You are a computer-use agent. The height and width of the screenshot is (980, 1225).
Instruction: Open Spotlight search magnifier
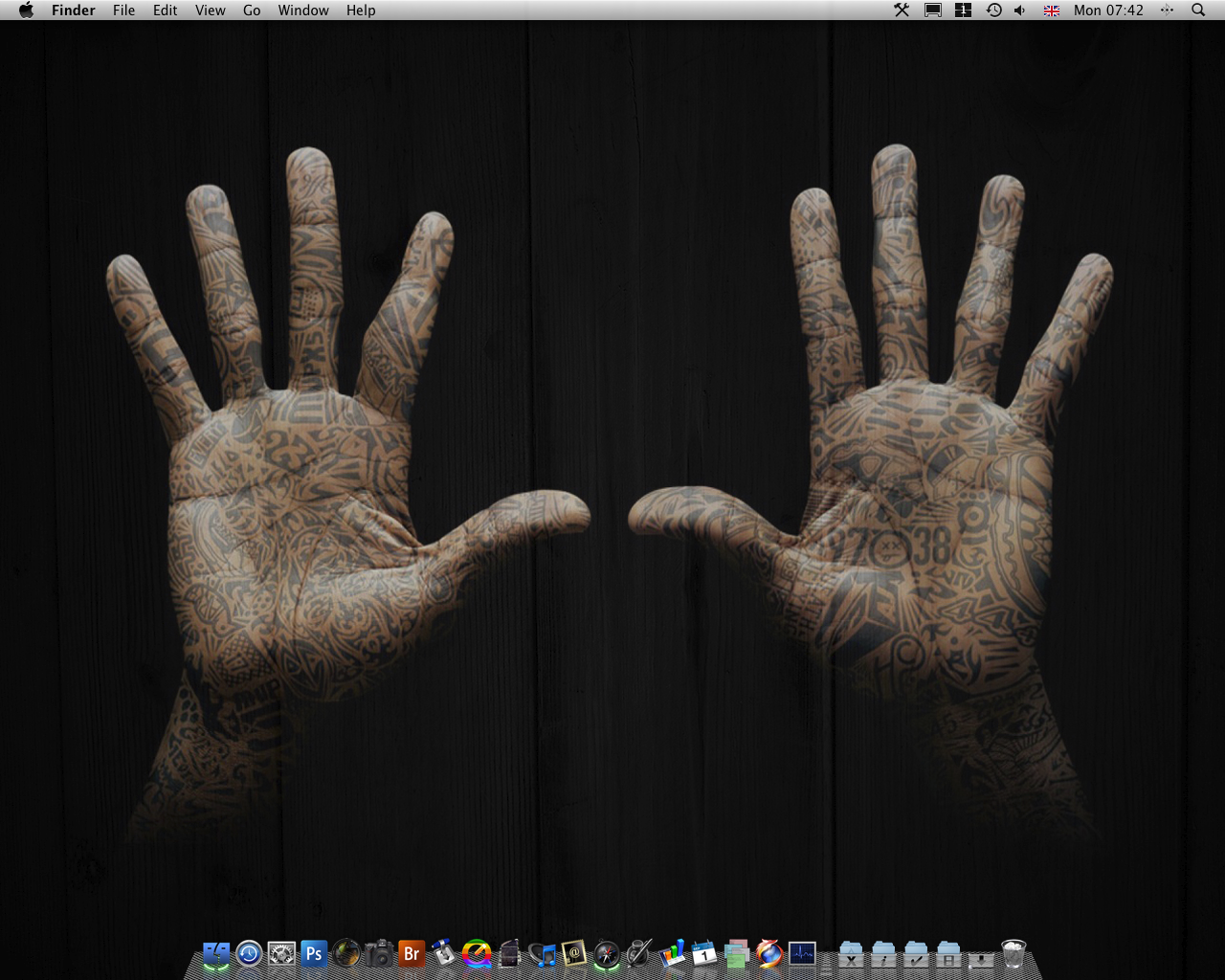(x=1198, y=11)
